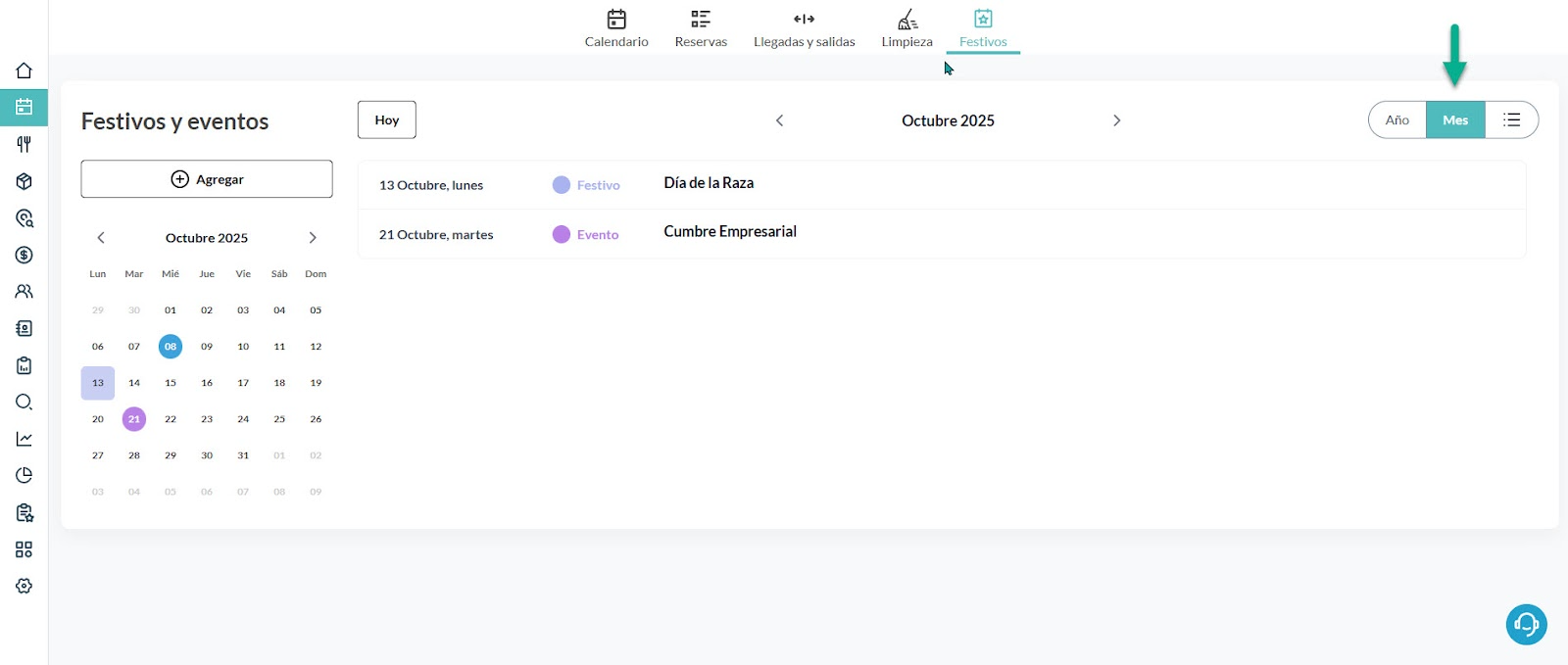Go to previous month in main header
The height and width of the screenshot is (665, 1568).
(x=780, y=120)
